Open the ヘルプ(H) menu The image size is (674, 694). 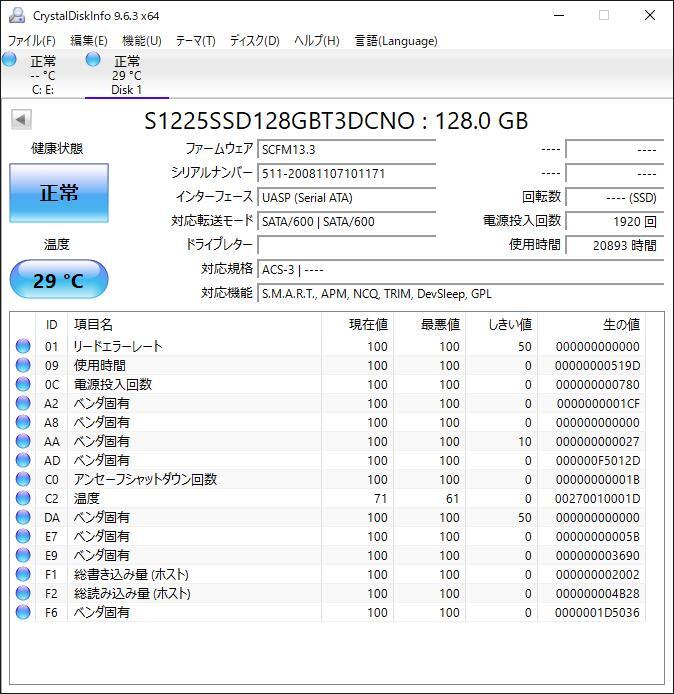(x=317, y=41)
